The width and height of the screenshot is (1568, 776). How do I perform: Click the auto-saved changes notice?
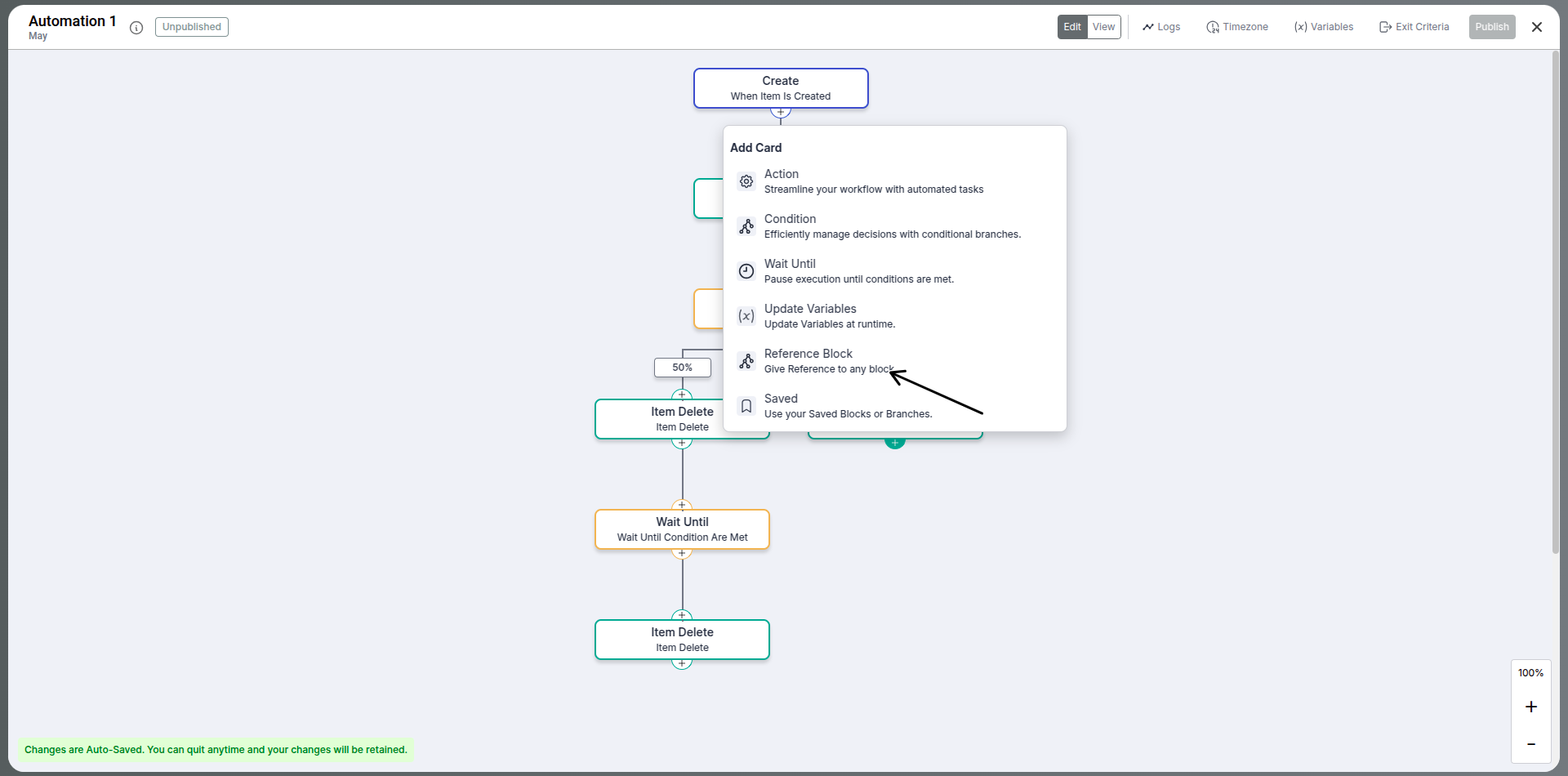[x=216, y=750]
